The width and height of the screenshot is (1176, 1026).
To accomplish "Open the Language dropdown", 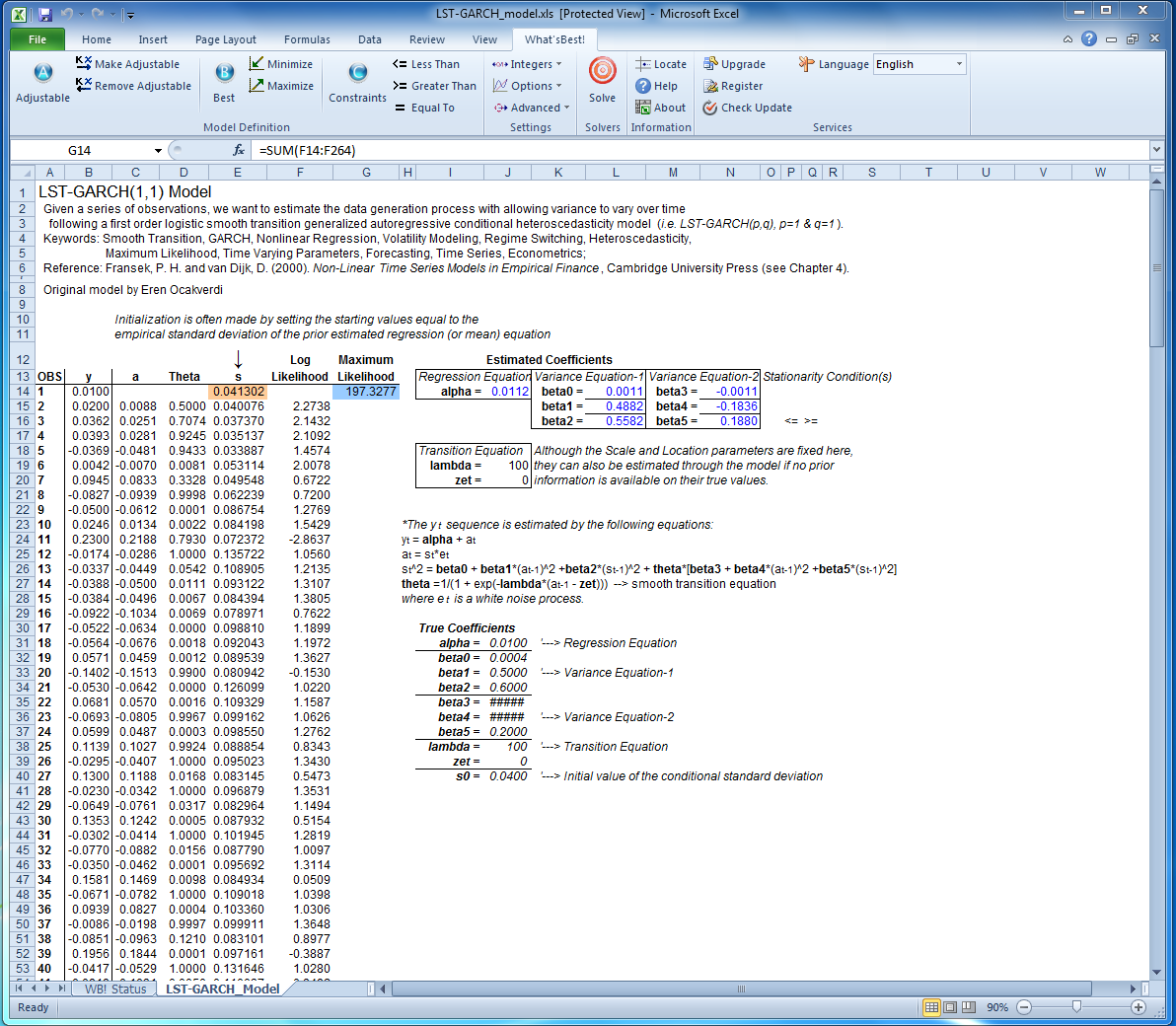I will pyautogui.click(x=959, y=64).
